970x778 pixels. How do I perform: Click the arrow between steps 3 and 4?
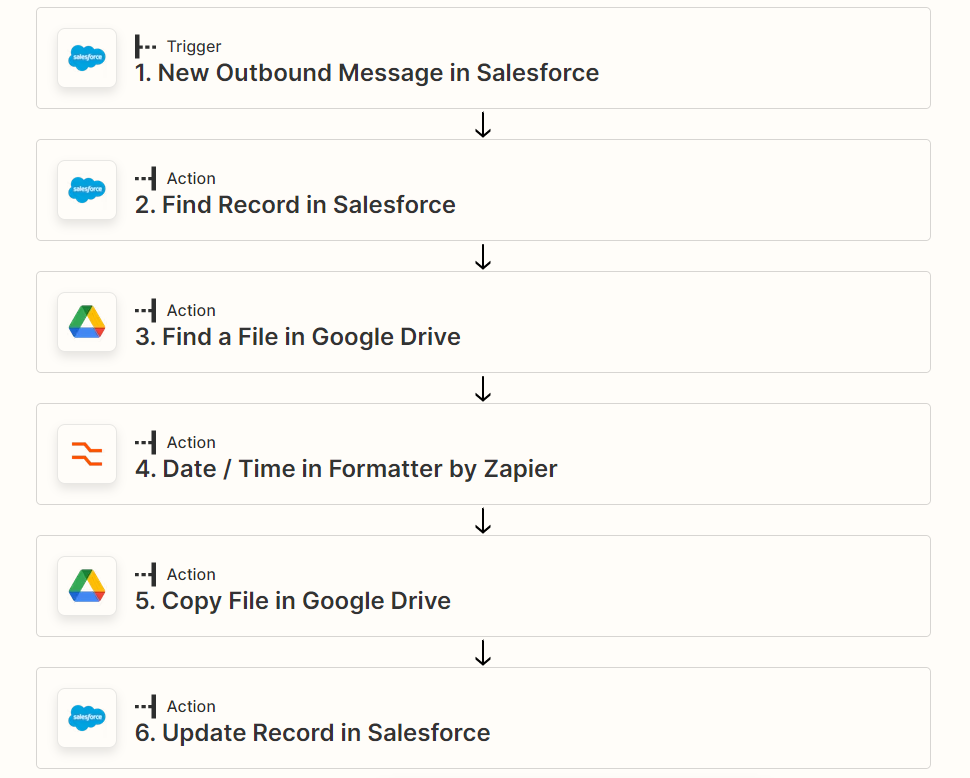coord(483,388)
